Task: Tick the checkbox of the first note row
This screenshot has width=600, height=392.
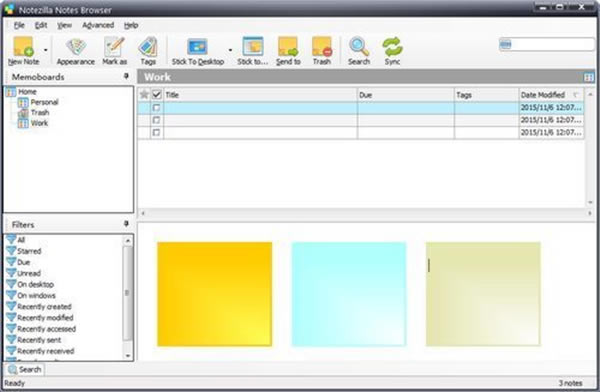Action: click(156, 108)
